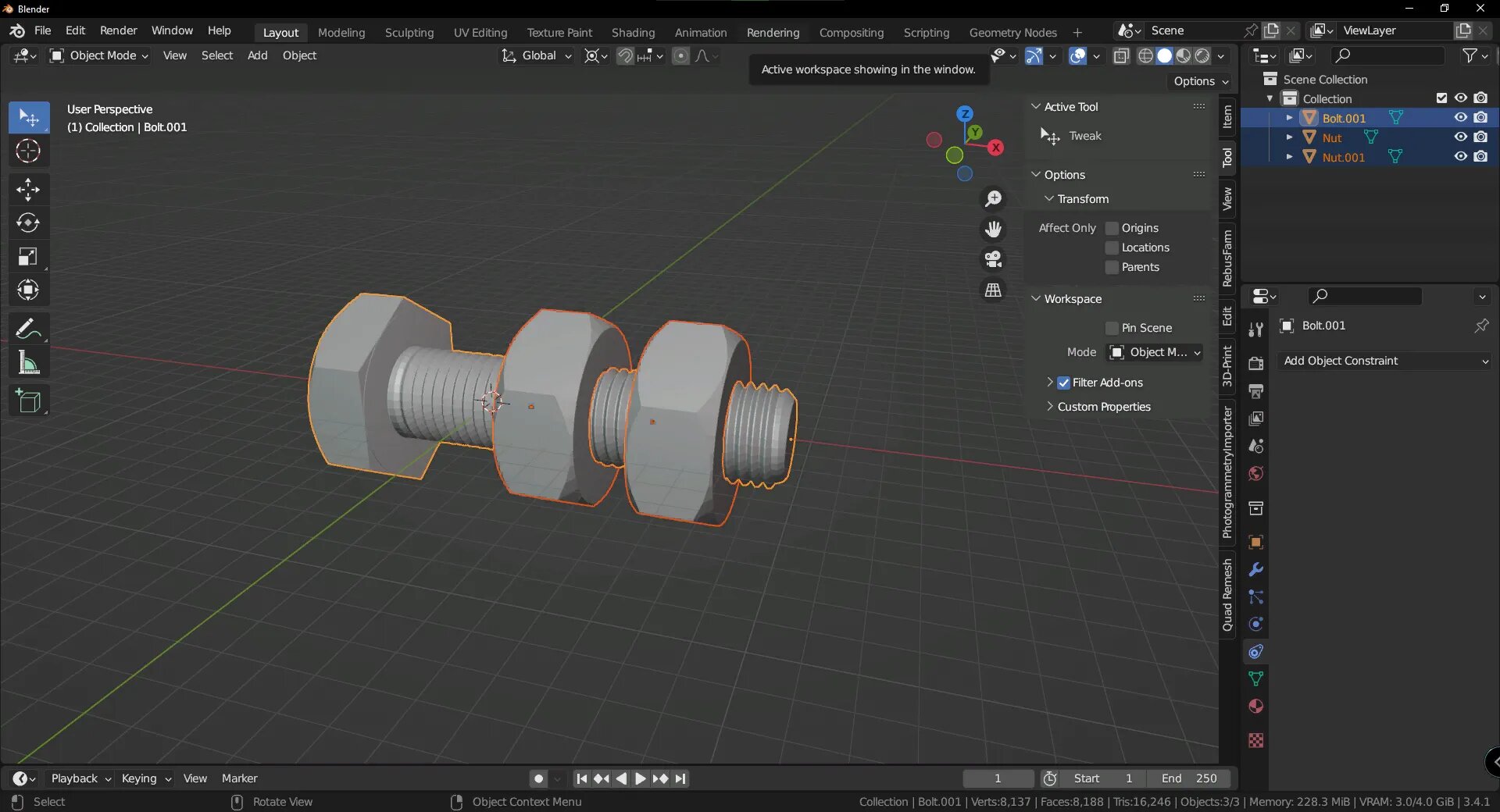The image size is (1500, 812).
Task: Open the Modifiers wrench tab icon
Action: point(1255,569)
